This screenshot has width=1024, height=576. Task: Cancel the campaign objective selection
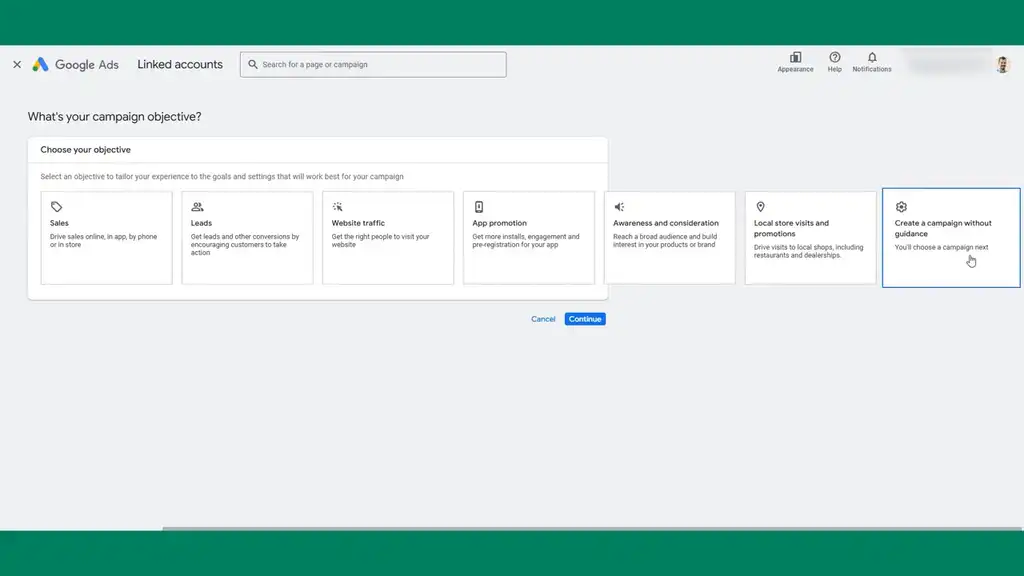[x=543, y=318]
